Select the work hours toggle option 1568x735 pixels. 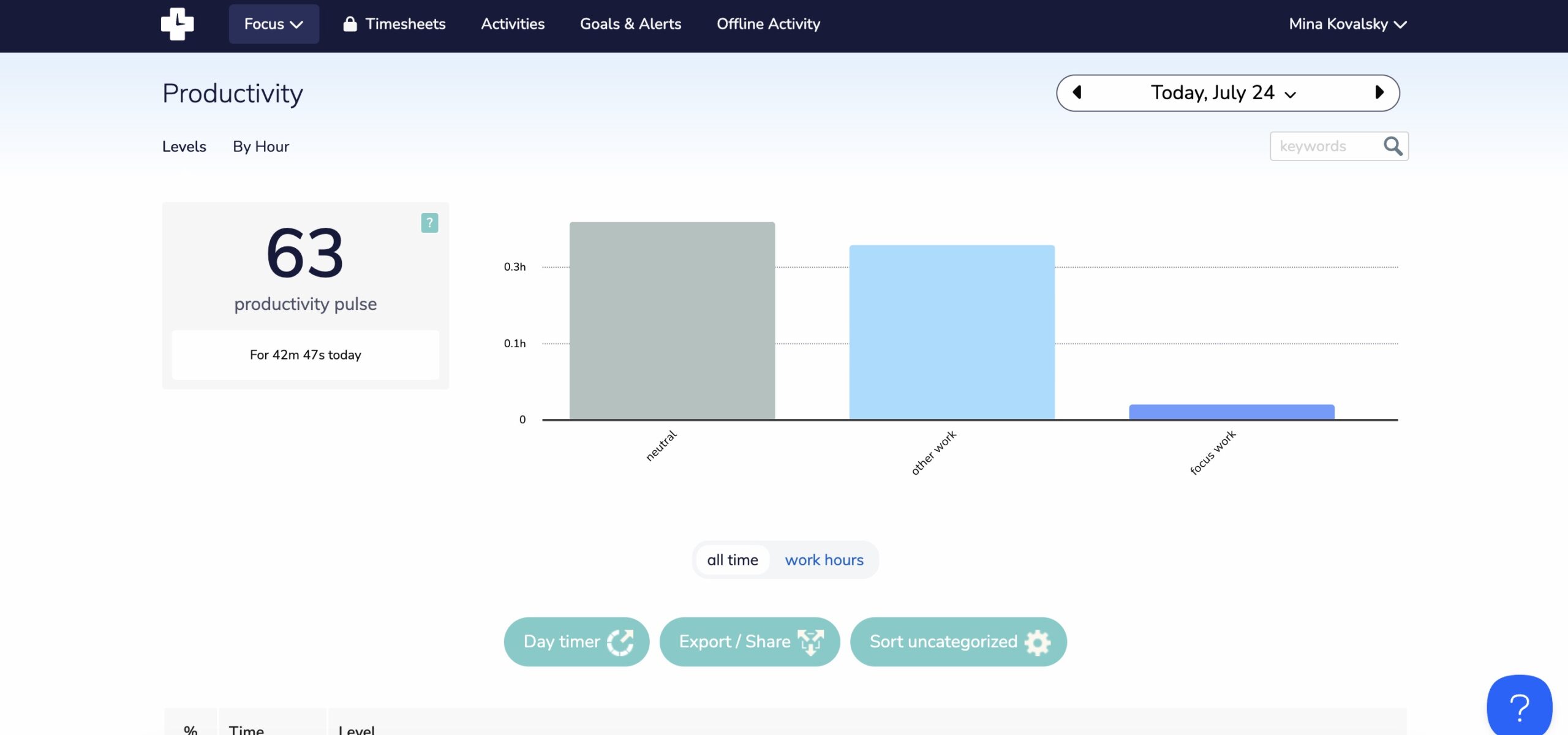pos(824,560)
